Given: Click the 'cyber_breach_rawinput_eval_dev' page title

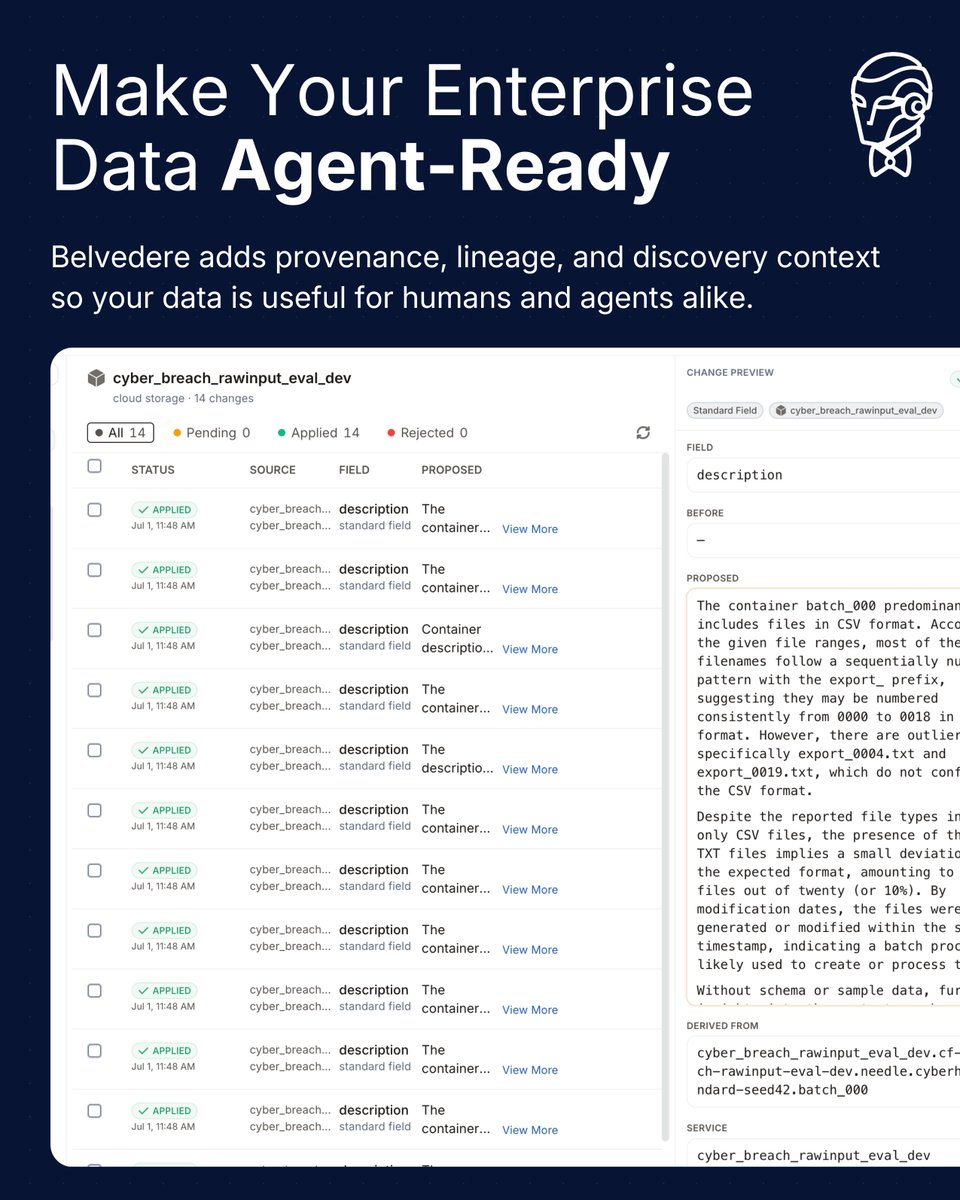Looking at the screenshot, I should (232, 378).
